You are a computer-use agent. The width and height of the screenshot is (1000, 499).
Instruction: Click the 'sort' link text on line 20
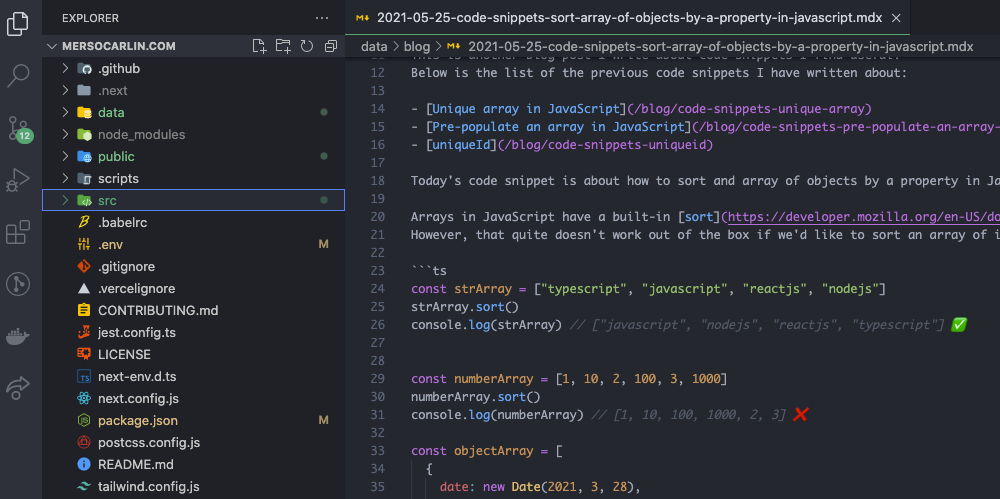(701, 217)
